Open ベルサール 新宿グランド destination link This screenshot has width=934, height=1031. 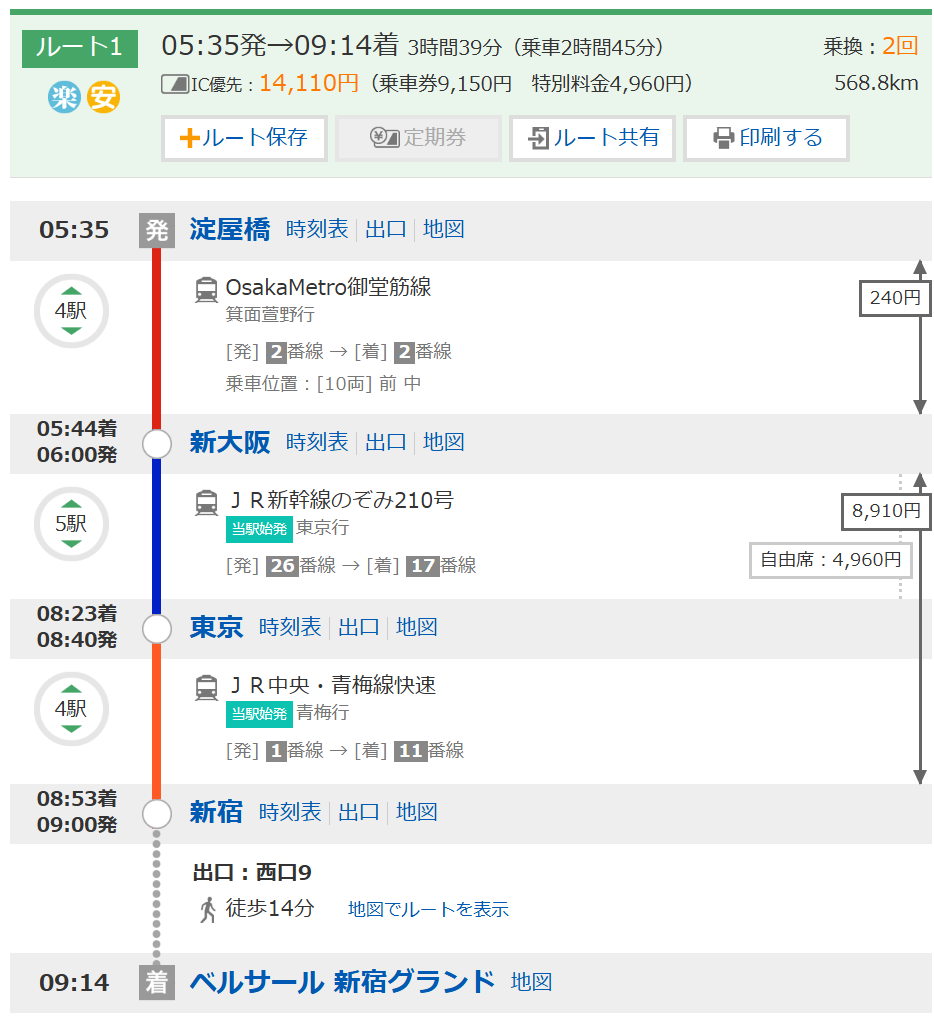click(x=342, y=982)
